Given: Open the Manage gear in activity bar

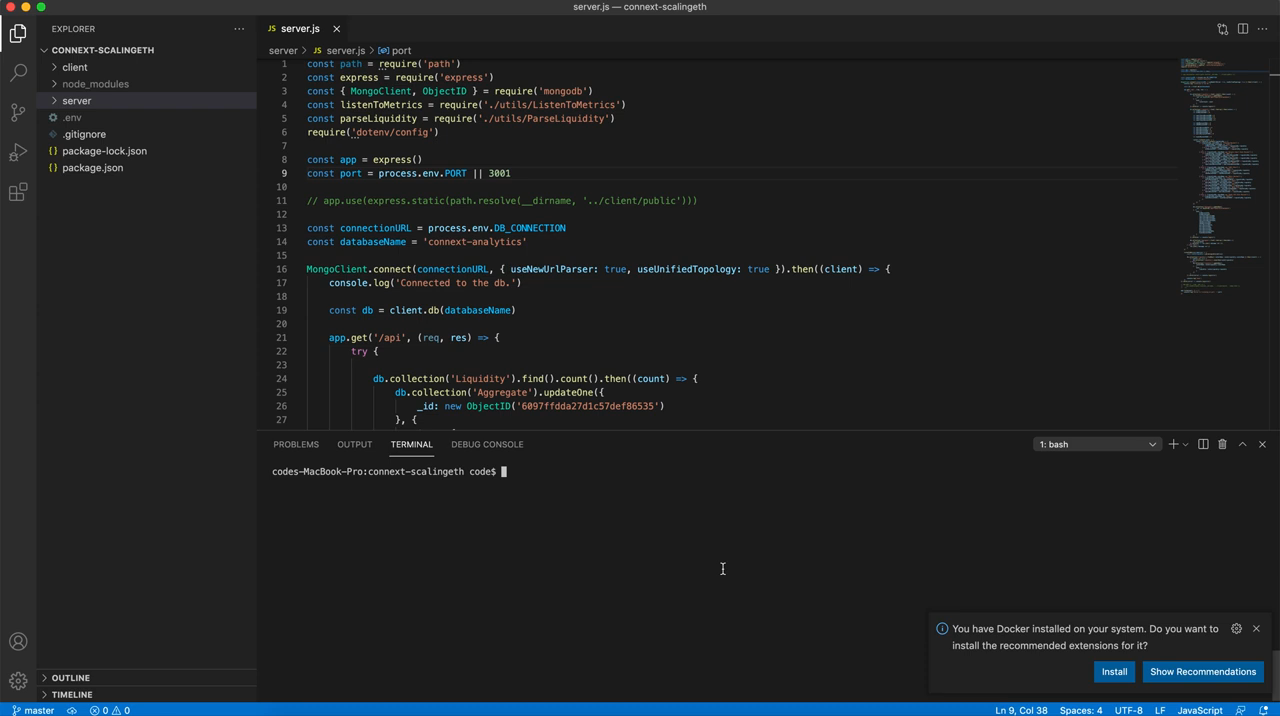Looking at the screenshot, I should pyautogui.click(x=18, y=681).
